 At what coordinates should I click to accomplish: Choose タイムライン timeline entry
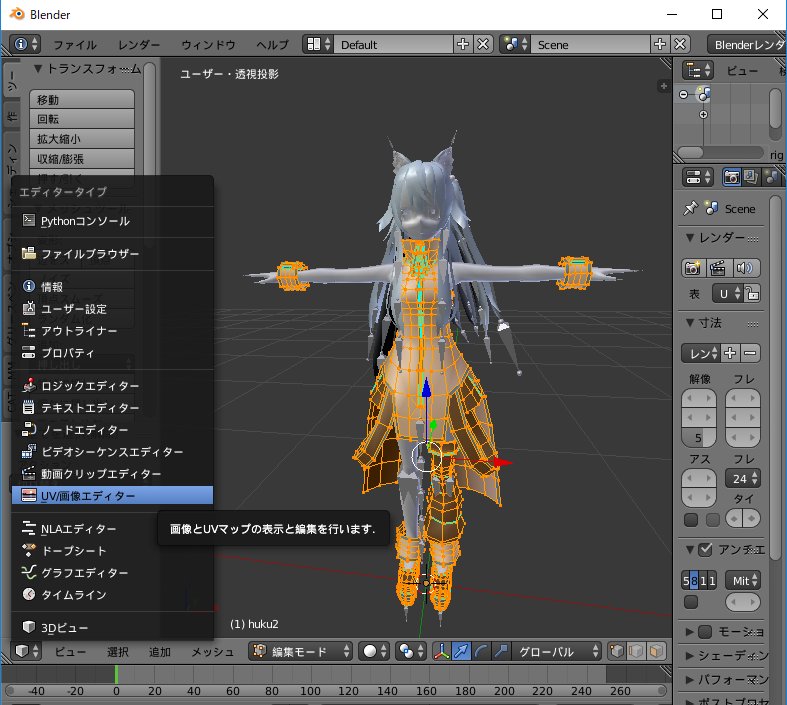pyautogui.click(x=112, y=595)
